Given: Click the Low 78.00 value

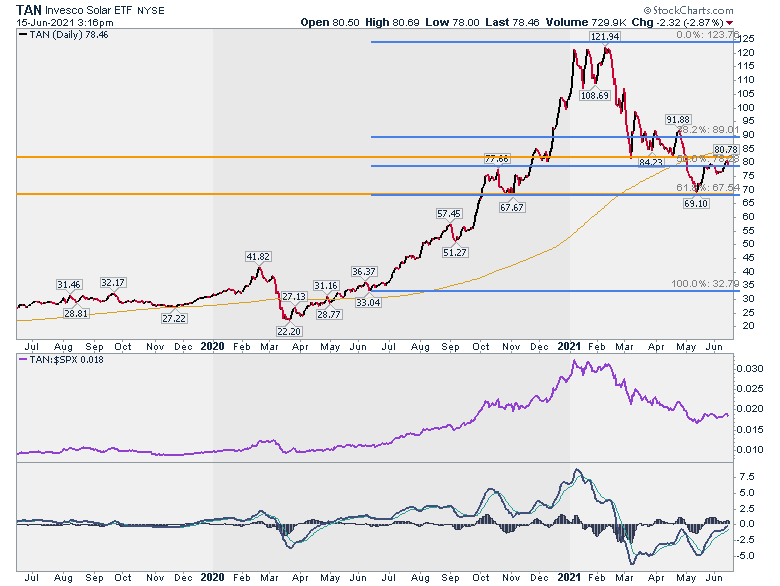Looking at the screenshot, I should pos(453,22).
